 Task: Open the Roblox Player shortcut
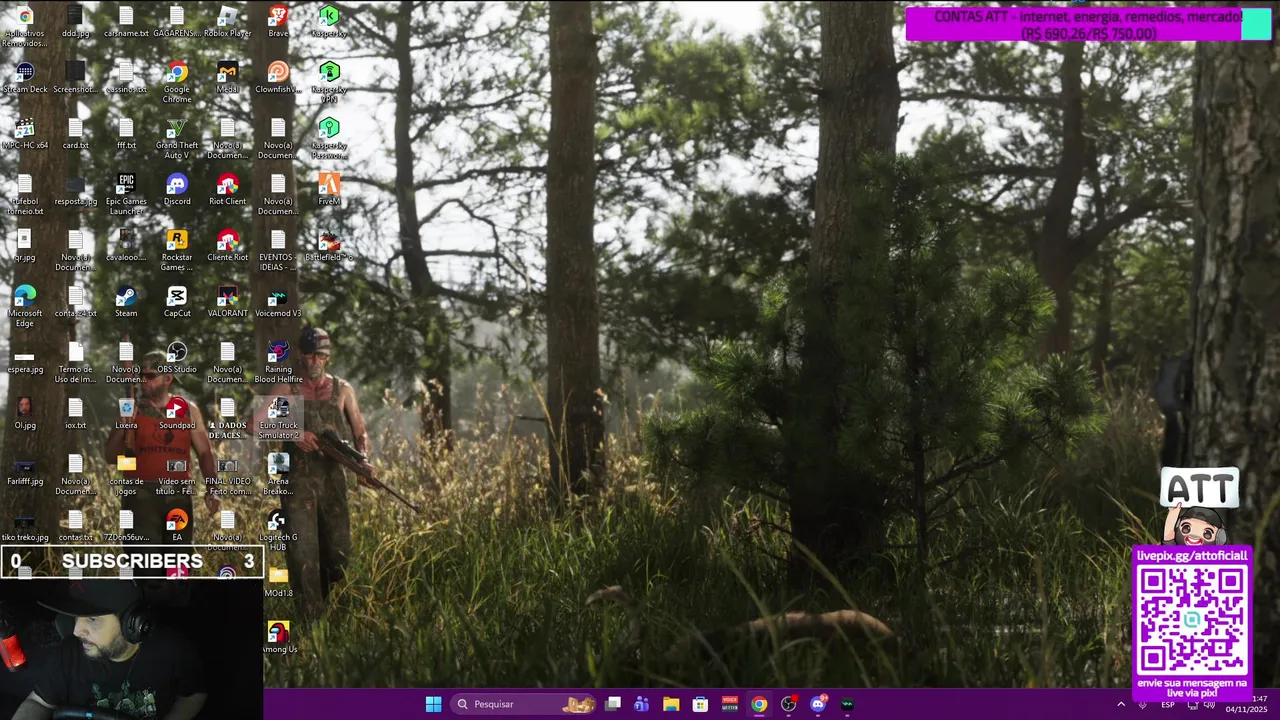pyautogui.click(x=227, y=22)
